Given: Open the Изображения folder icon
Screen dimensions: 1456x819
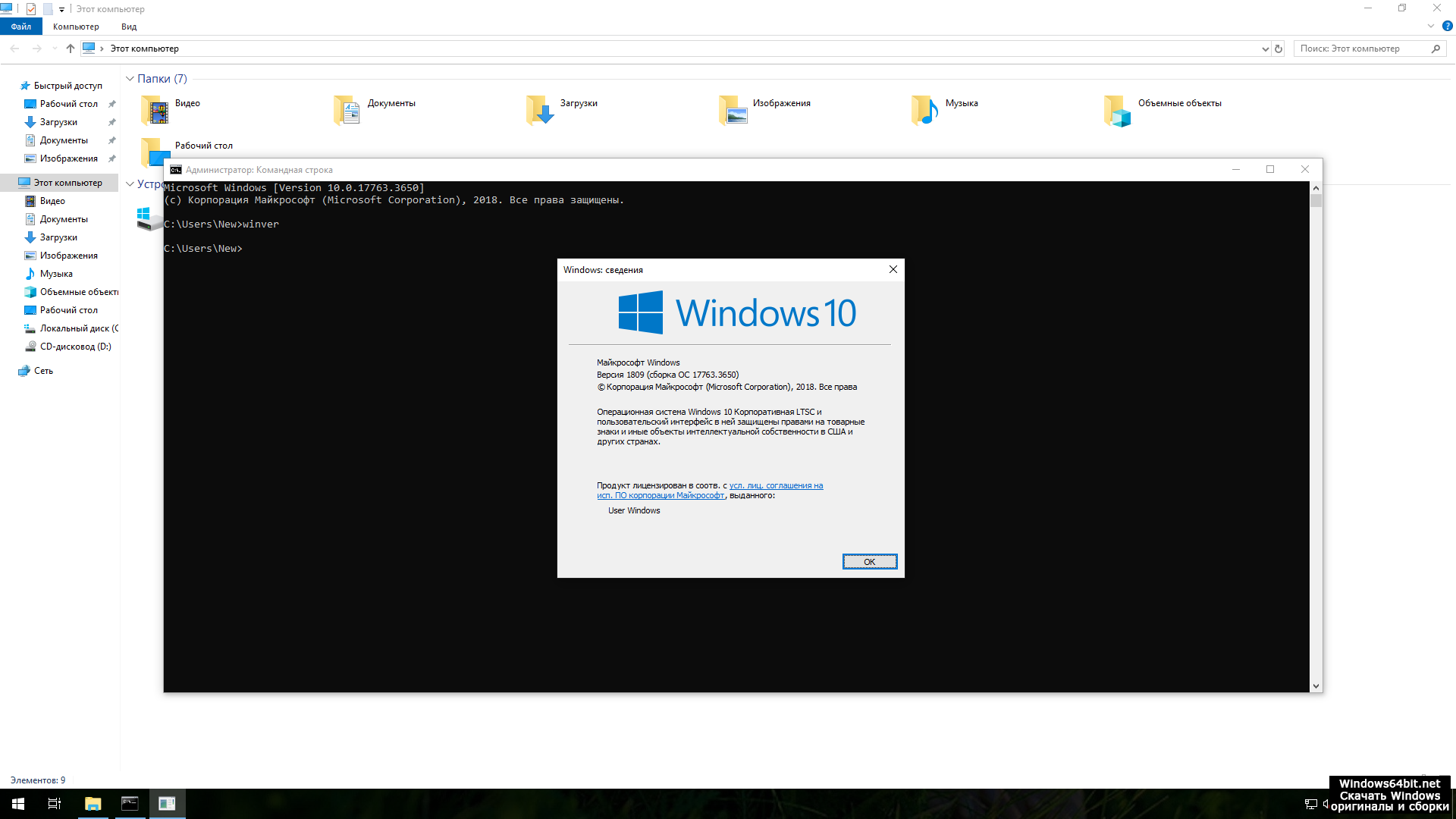Looking at the screenshot, I should click(733, 111).
